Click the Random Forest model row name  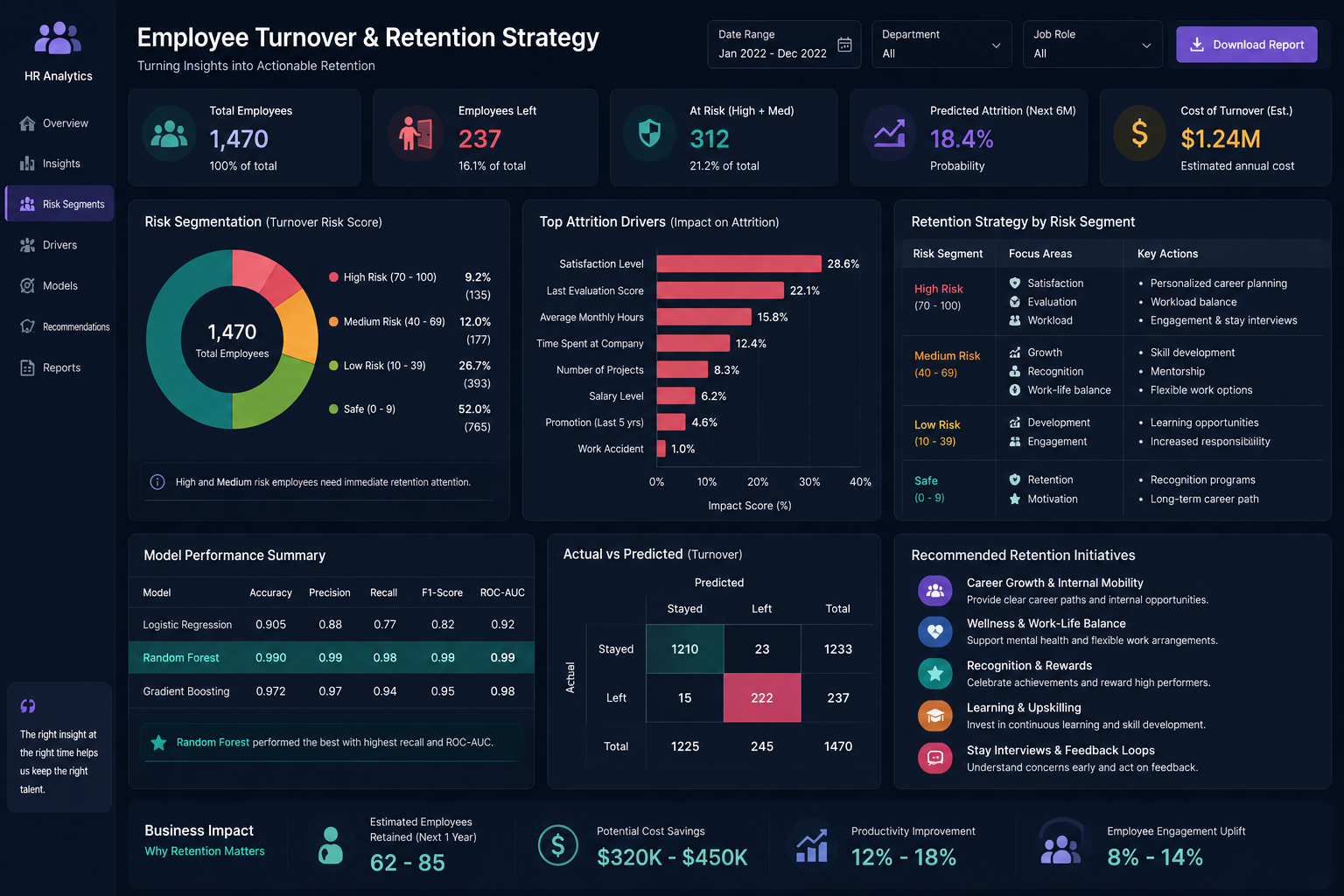point(181,658)
